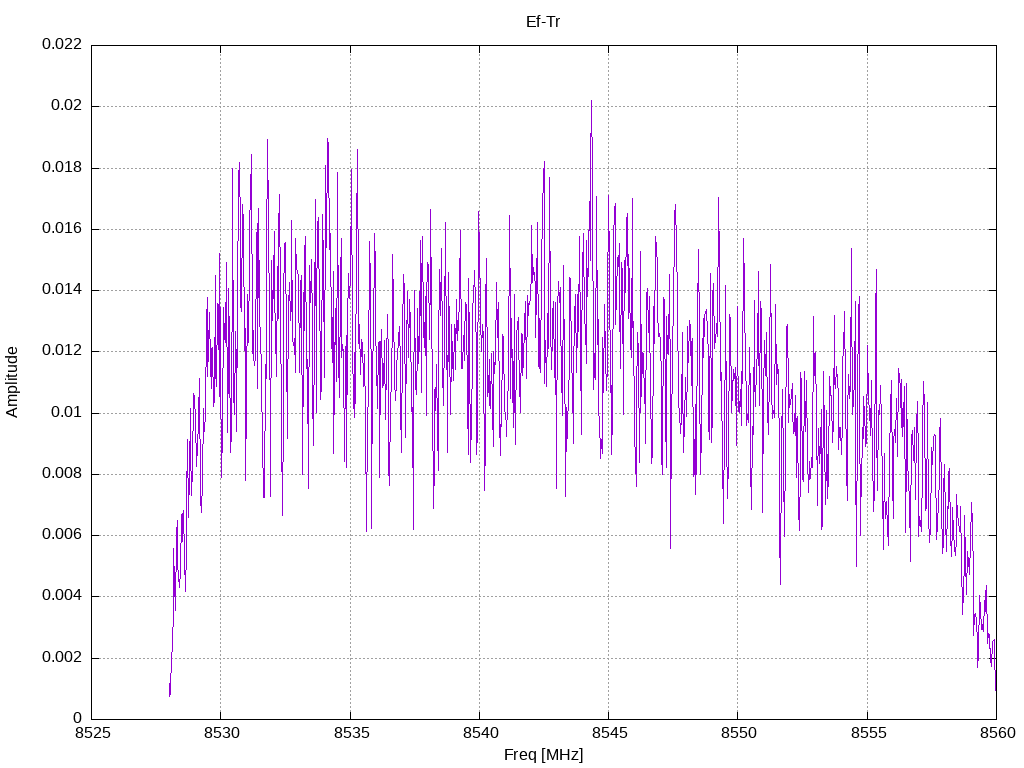Screen dimensions: 1024x768
Task: Click the y-axis tick label 0.02
Action: [x=67, y=106]
